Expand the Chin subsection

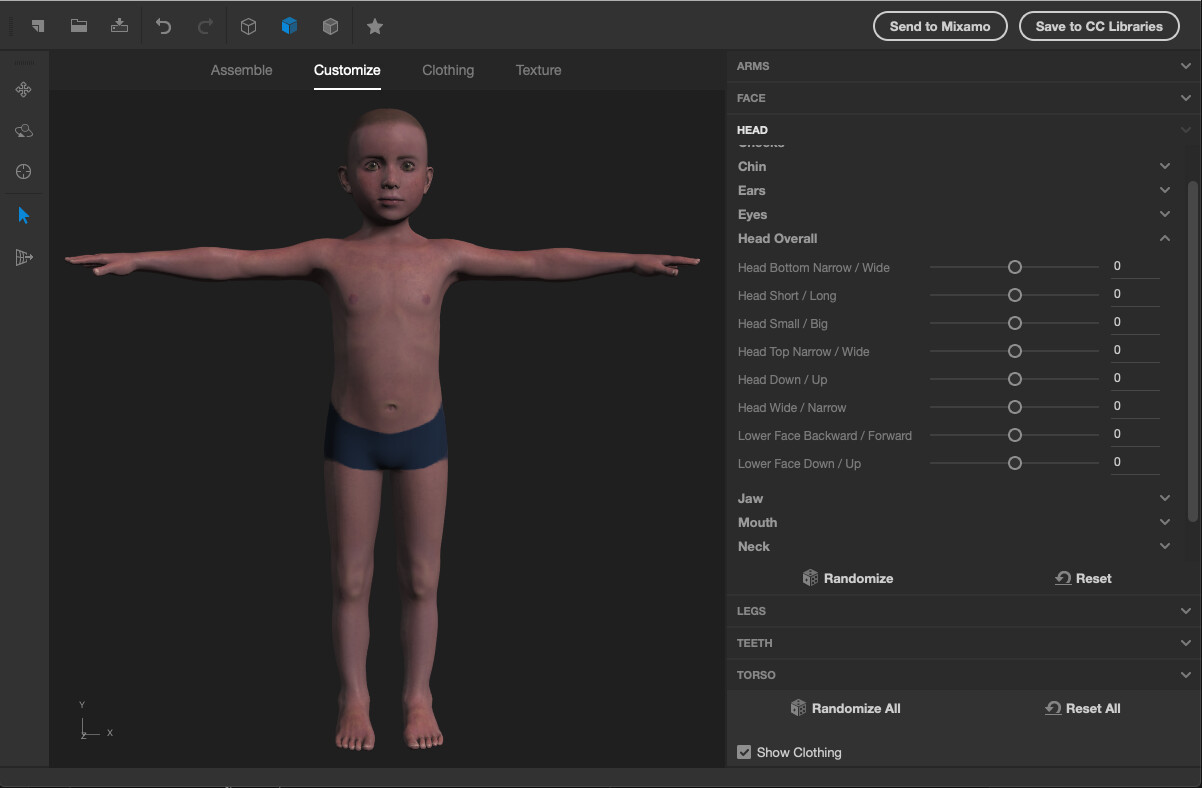pyautogui.click(x=954, y=166)
